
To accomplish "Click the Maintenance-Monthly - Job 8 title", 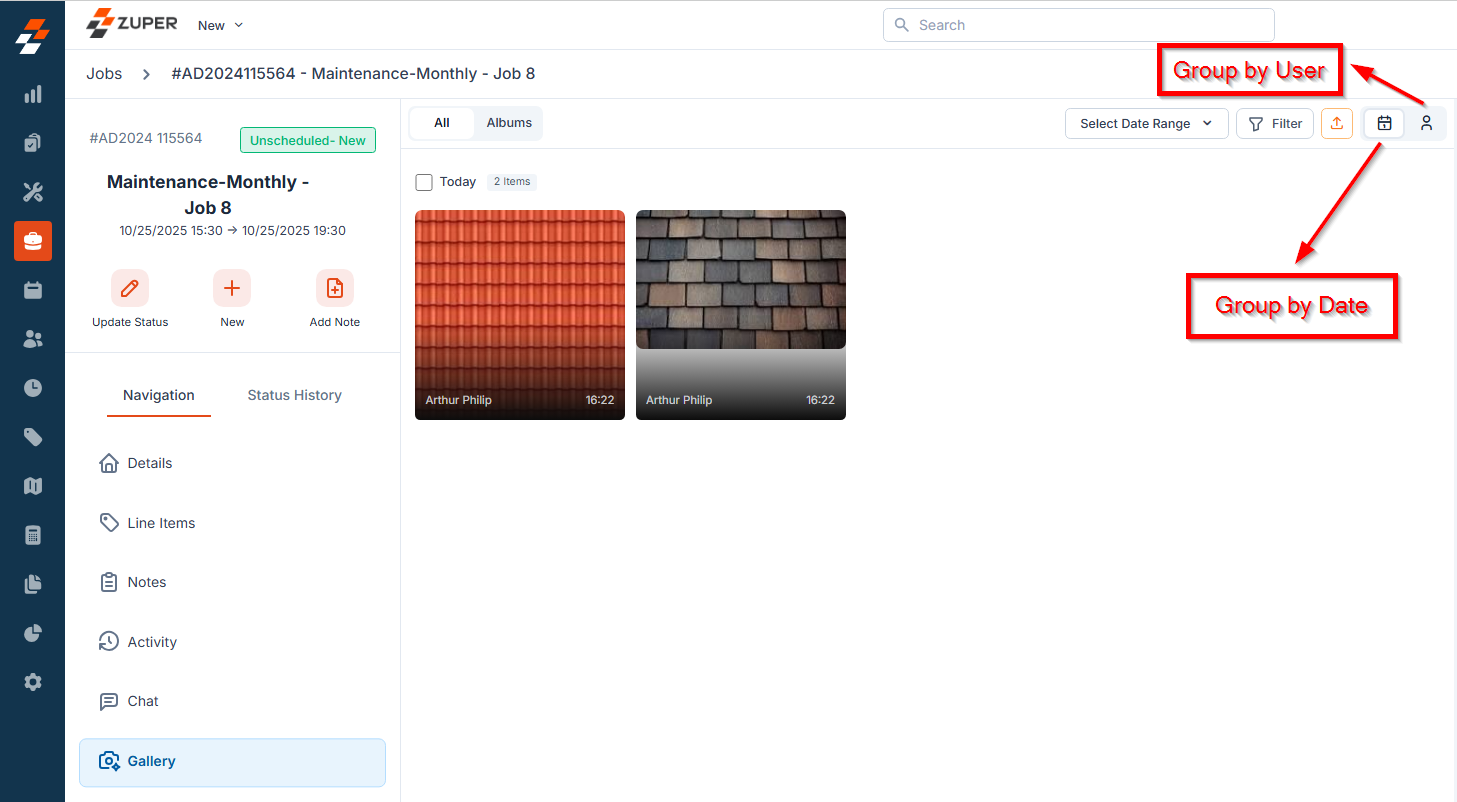I will click(x=208, y=194).
